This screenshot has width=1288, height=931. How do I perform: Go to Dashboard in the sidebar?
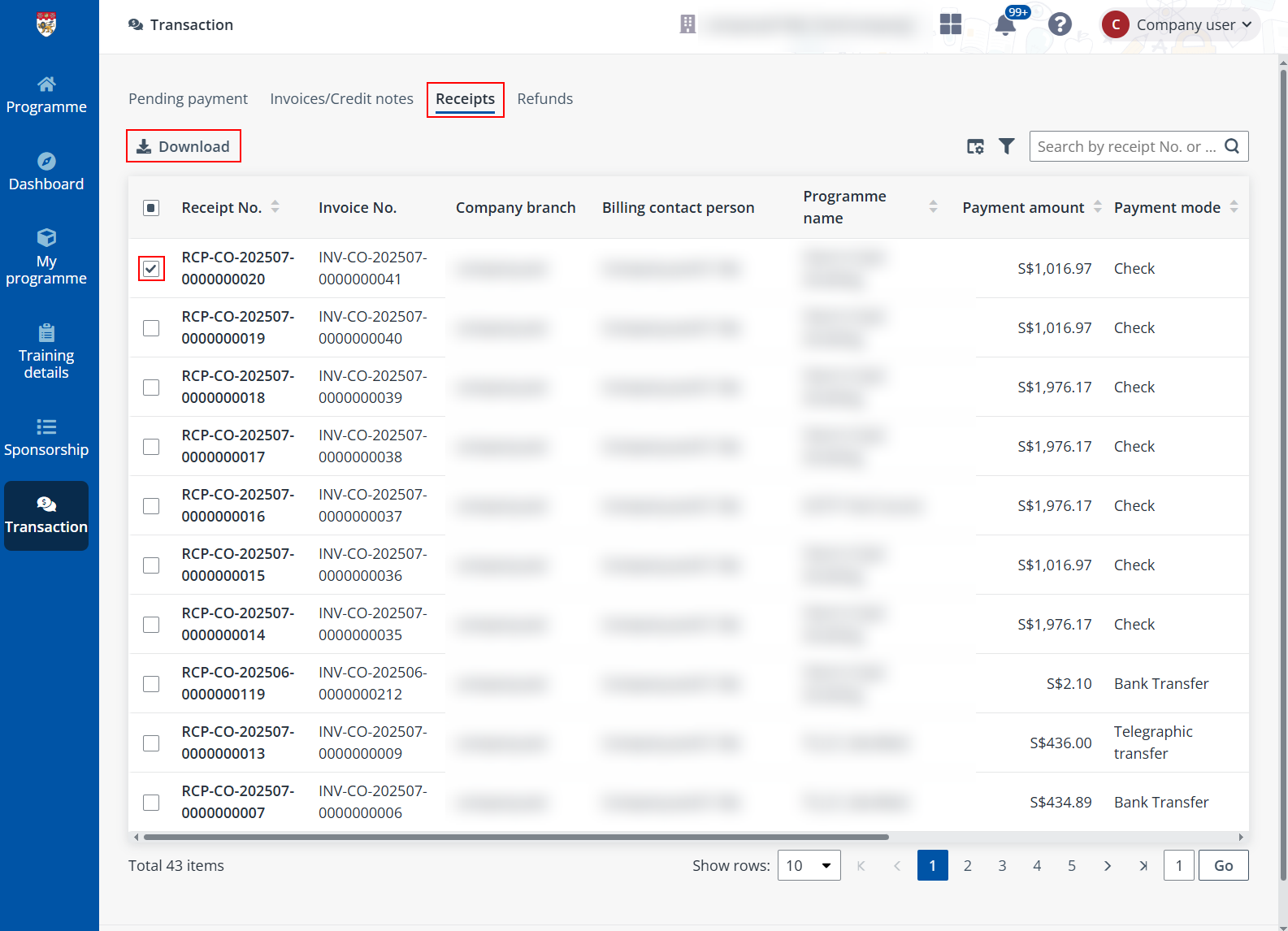coord(46,172)
